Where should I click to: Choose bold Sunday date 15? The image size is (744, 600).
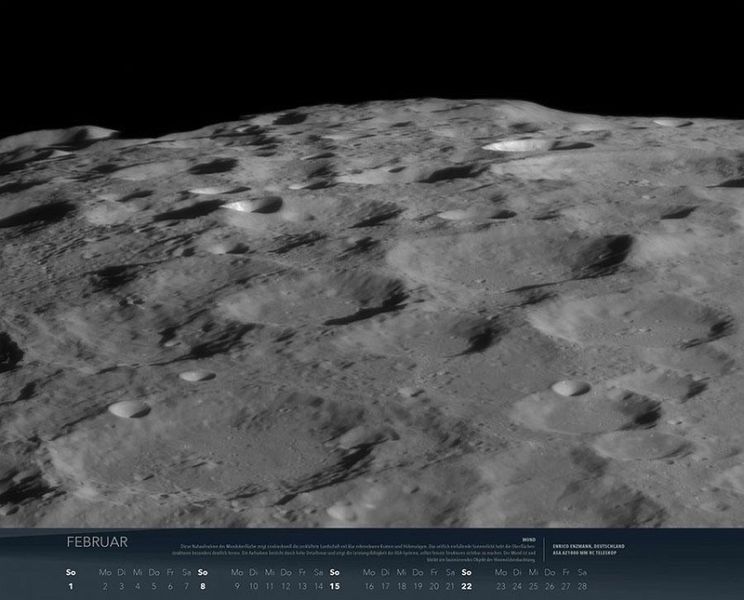(334, 586)
